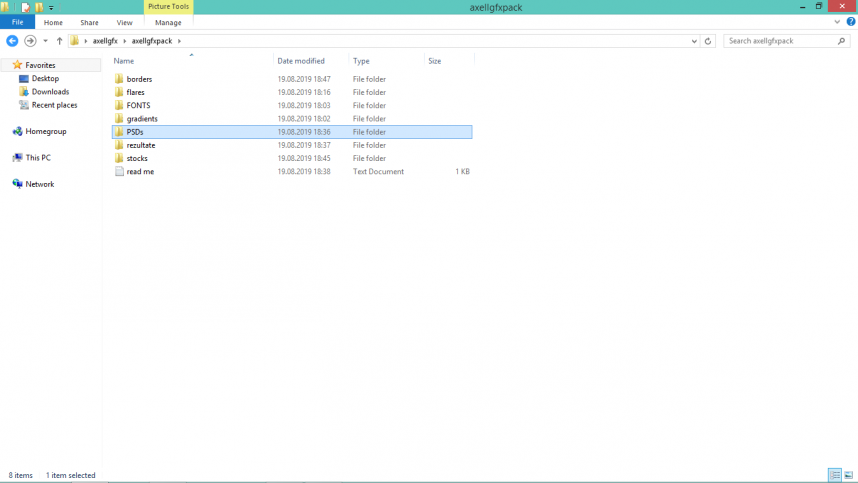858x483 pixels.
Task: Click the Search axellgfxpack field
Action: (780, 41)
